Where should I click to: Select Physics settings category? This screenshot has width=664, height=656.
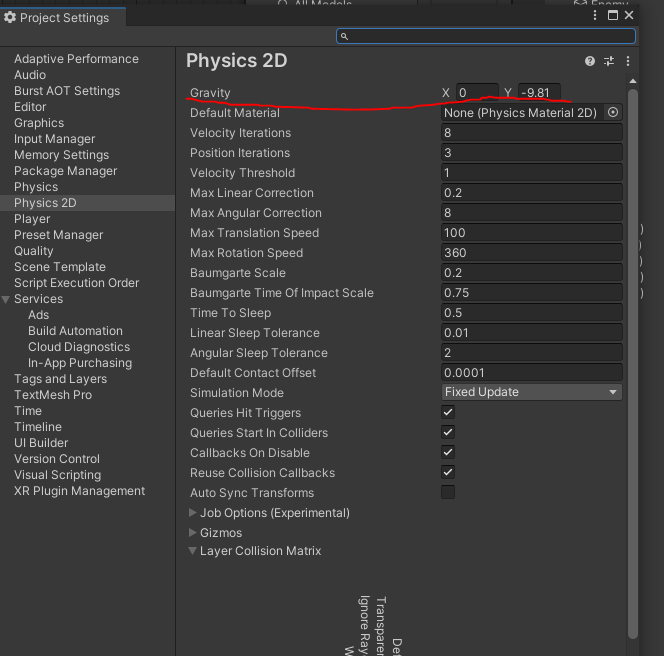[36, 187]
